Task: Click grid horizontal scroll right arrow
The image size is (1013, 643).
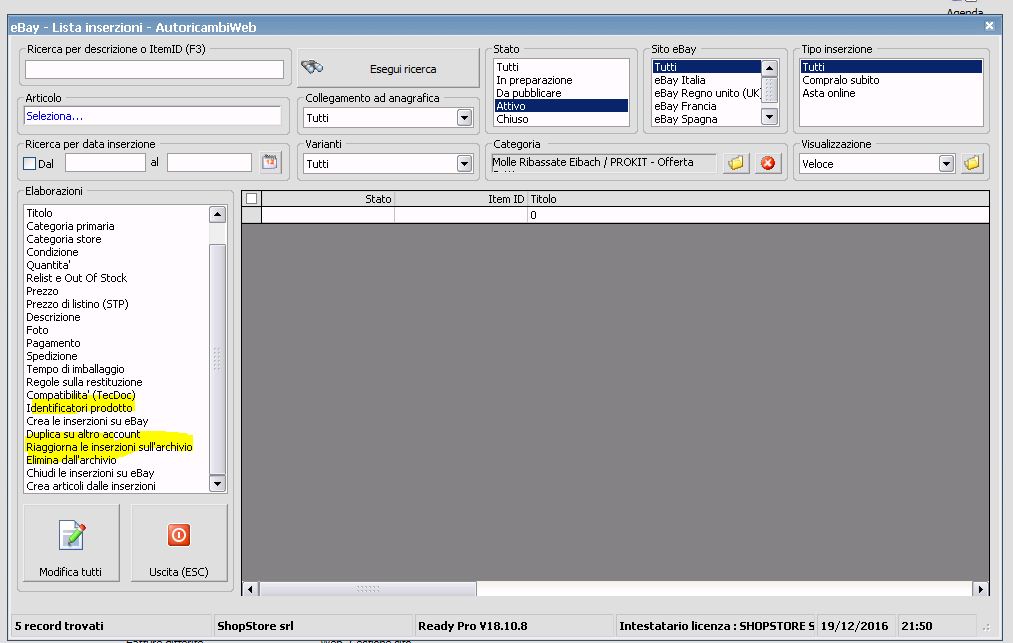Action: [x=981, y=589]
